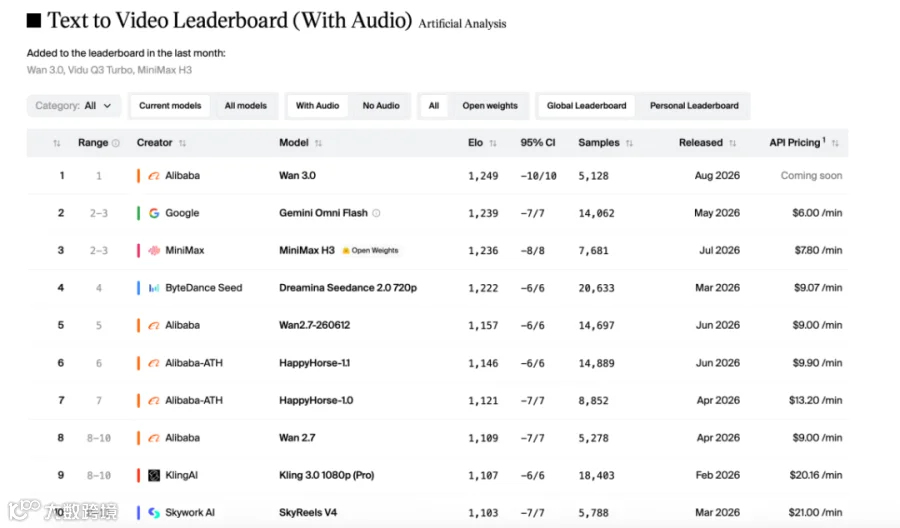Sort by rank using the first column arrows

57,143
